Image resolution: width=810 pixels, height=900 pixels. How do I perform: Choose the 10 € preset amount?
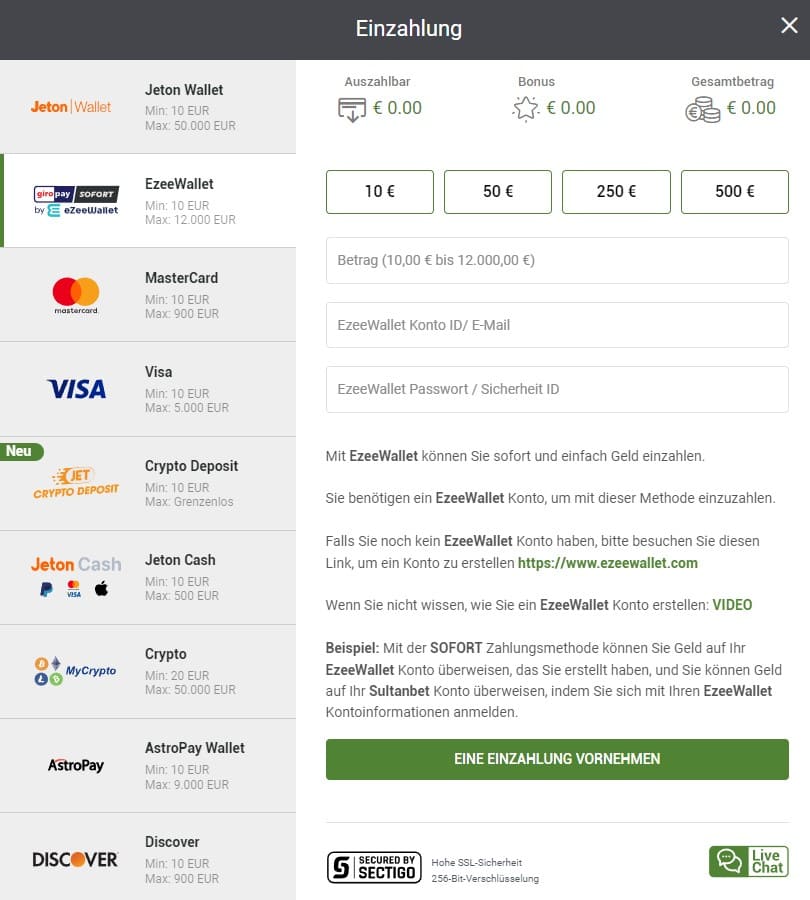click(x=380, y=192)
